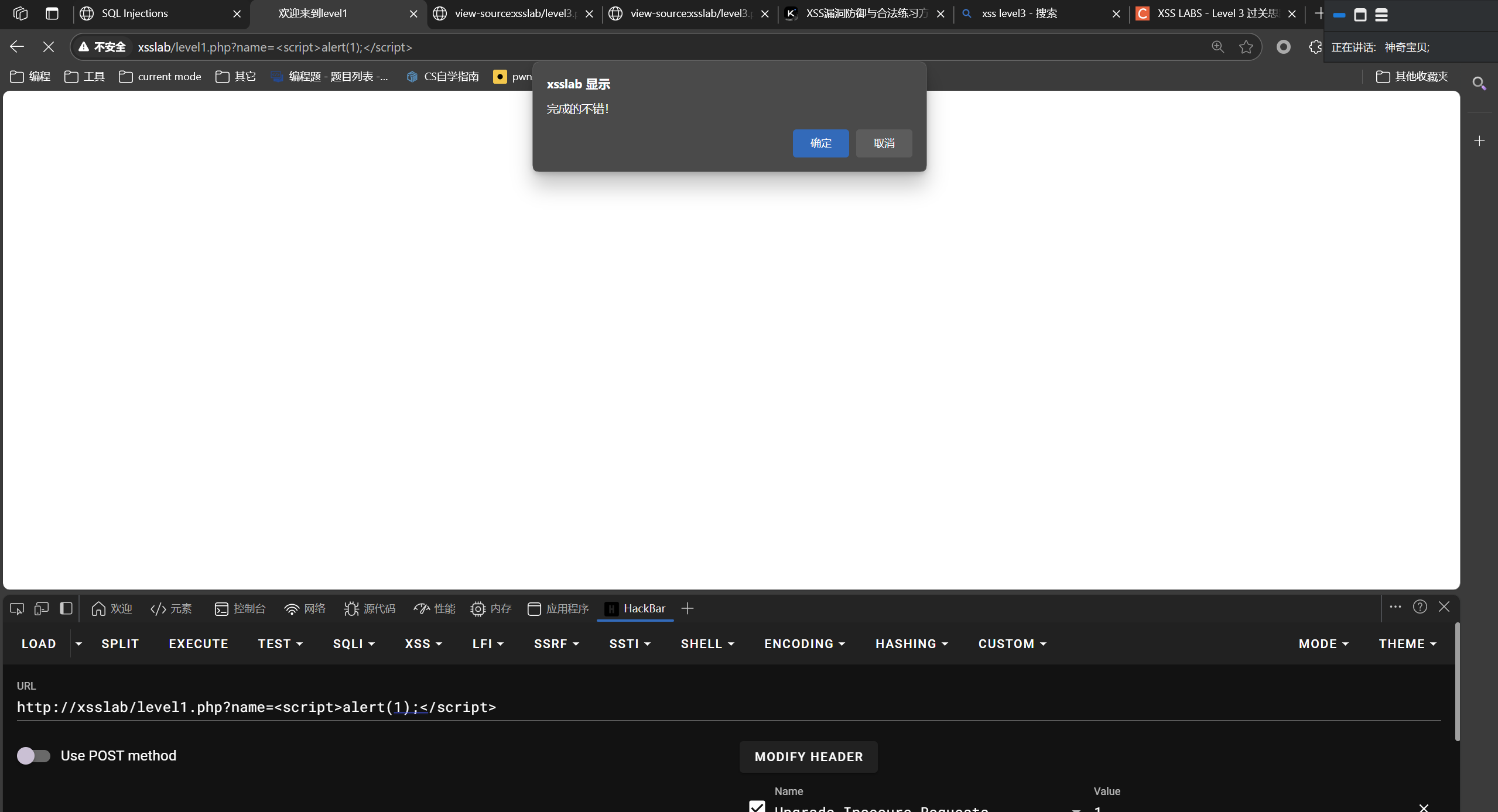Switch to the 网络 DevTools tab

pos(305,609)
